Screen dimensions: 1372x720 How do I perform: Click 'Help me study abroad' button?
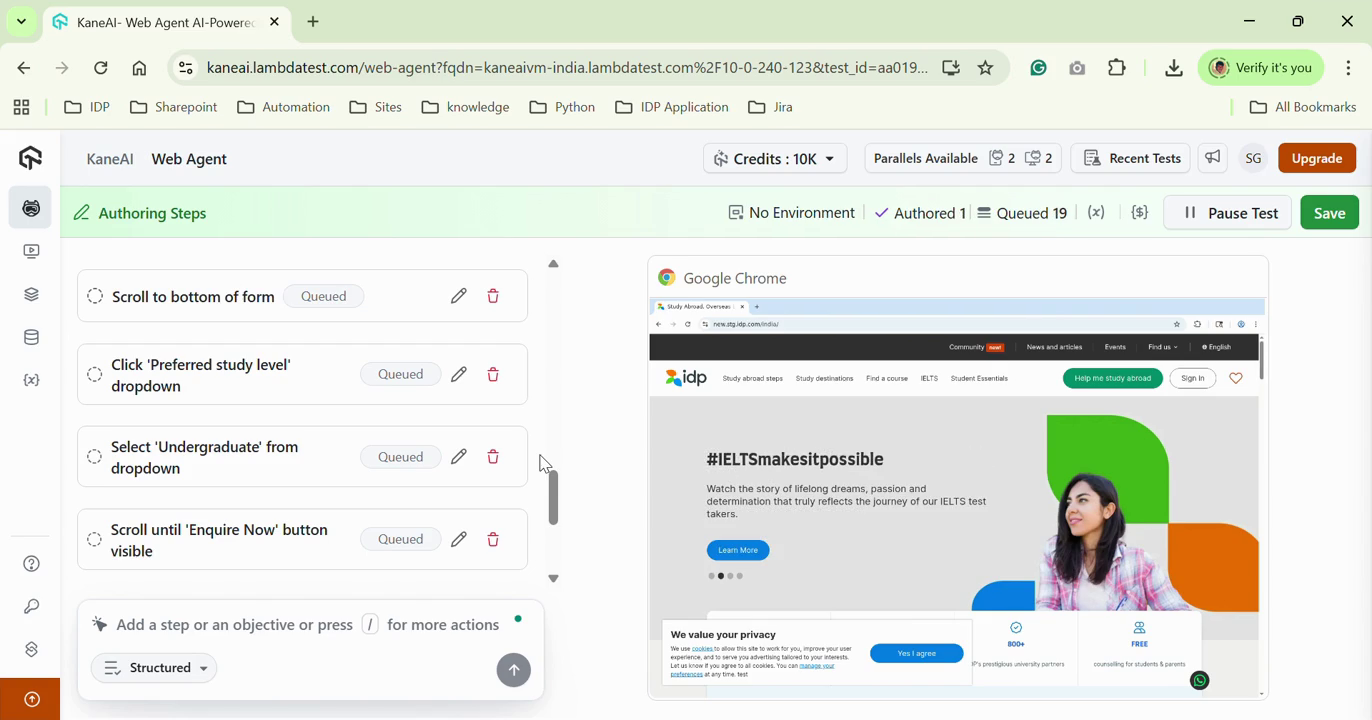click(x=1112, y=378)
